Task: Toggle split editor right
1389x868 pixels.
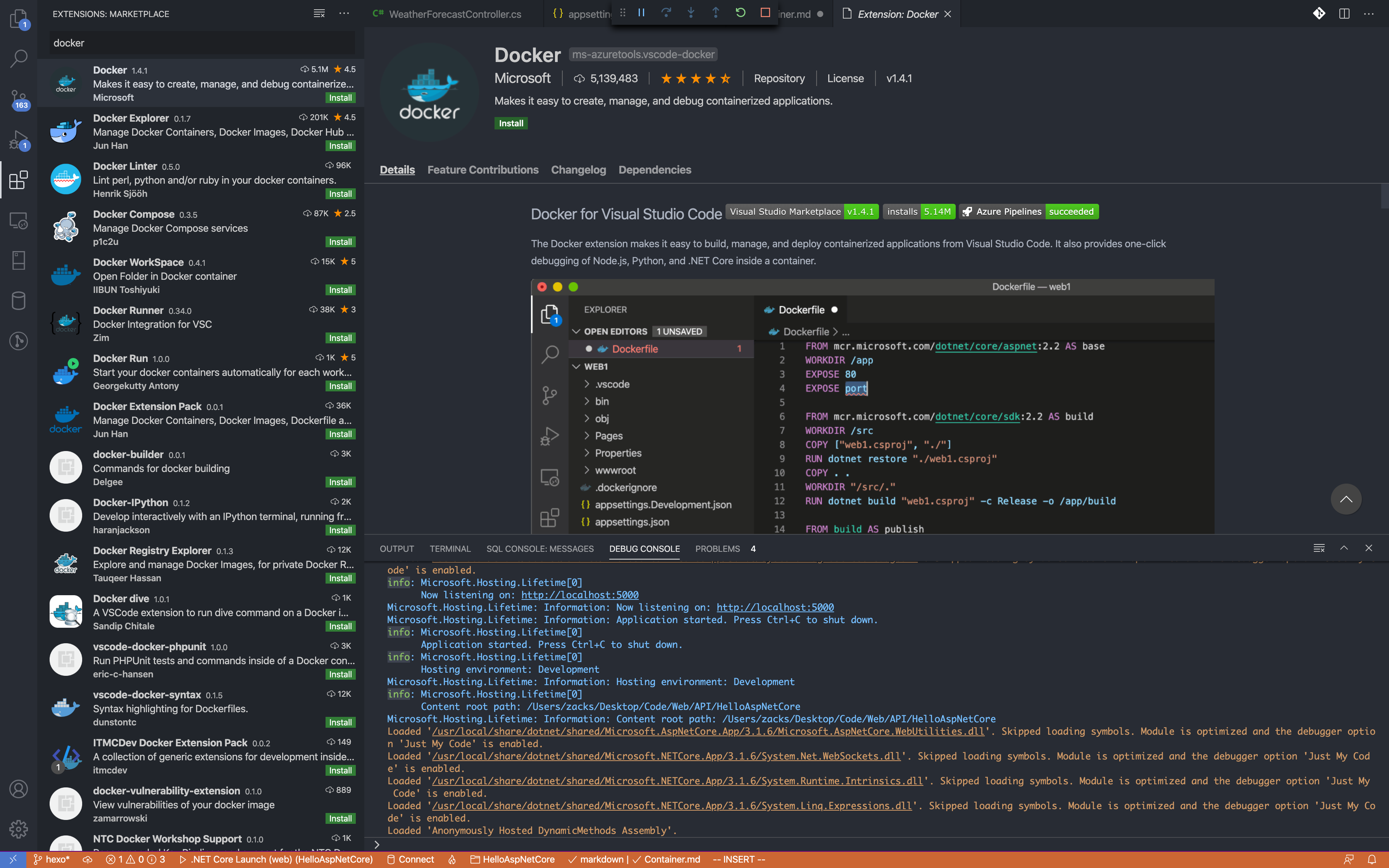Action: click(1344, 14)
